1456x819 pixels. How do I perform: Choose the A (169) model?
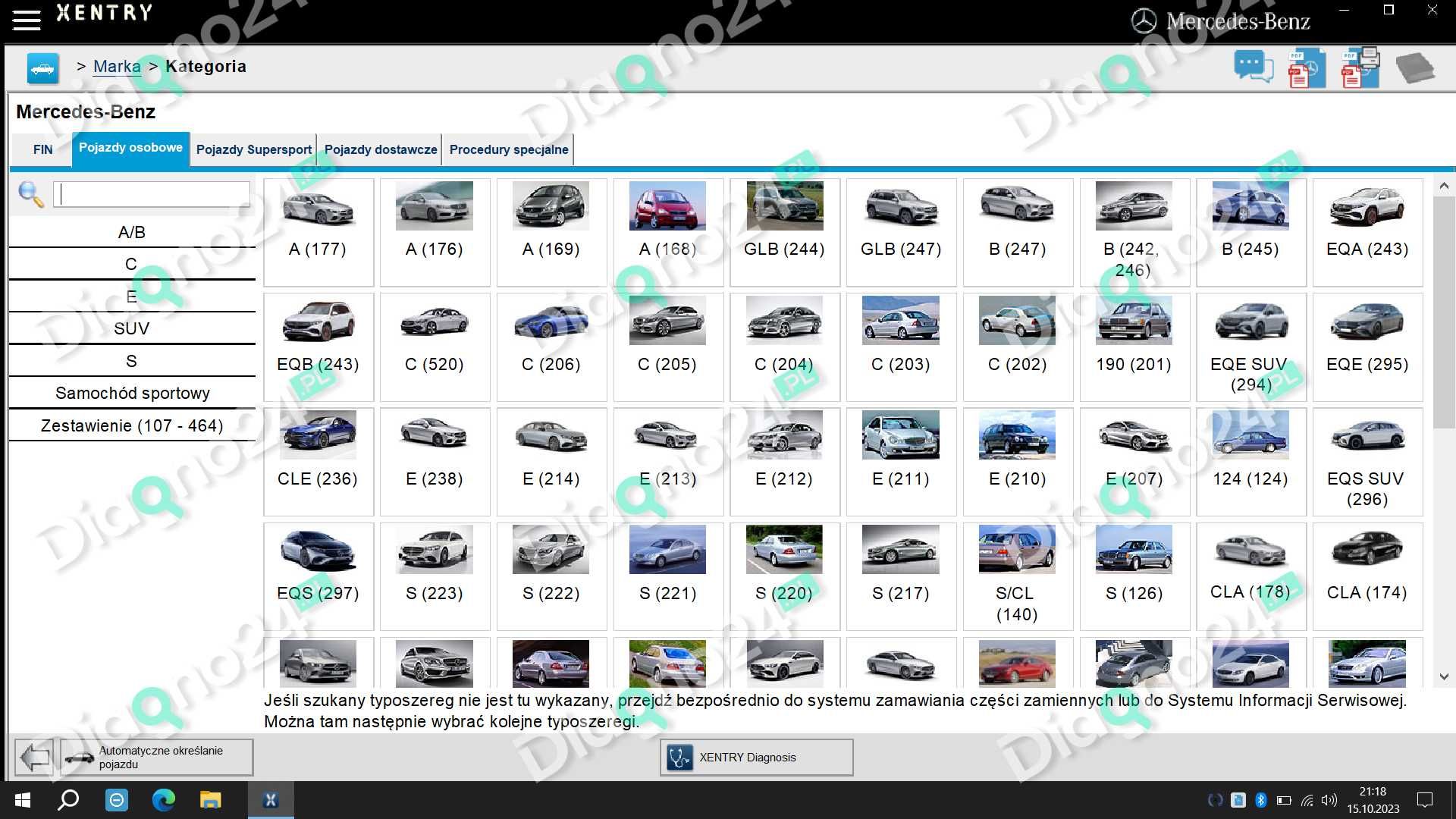(551, 232)
